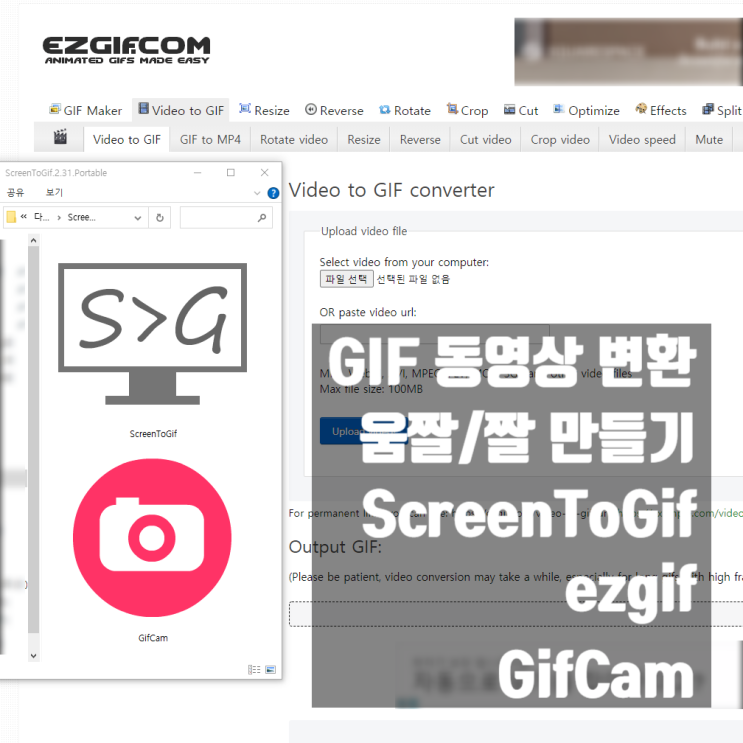Switch Explorer to large icons view

click(x=271, y=669)
